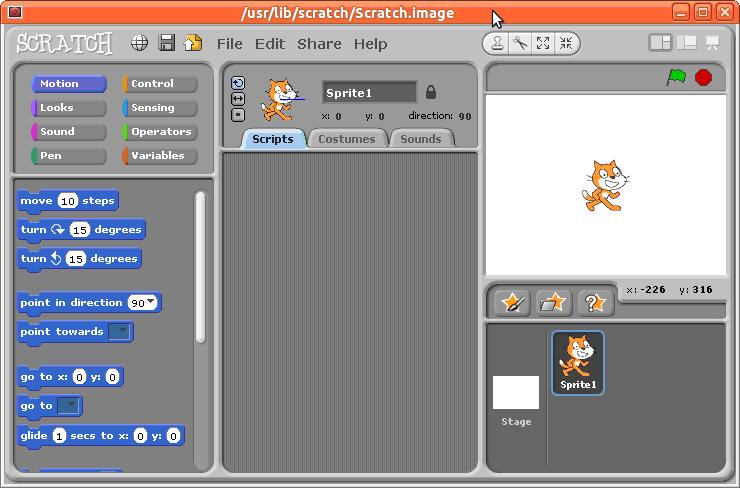Open the Help menu

pos(370,44)
